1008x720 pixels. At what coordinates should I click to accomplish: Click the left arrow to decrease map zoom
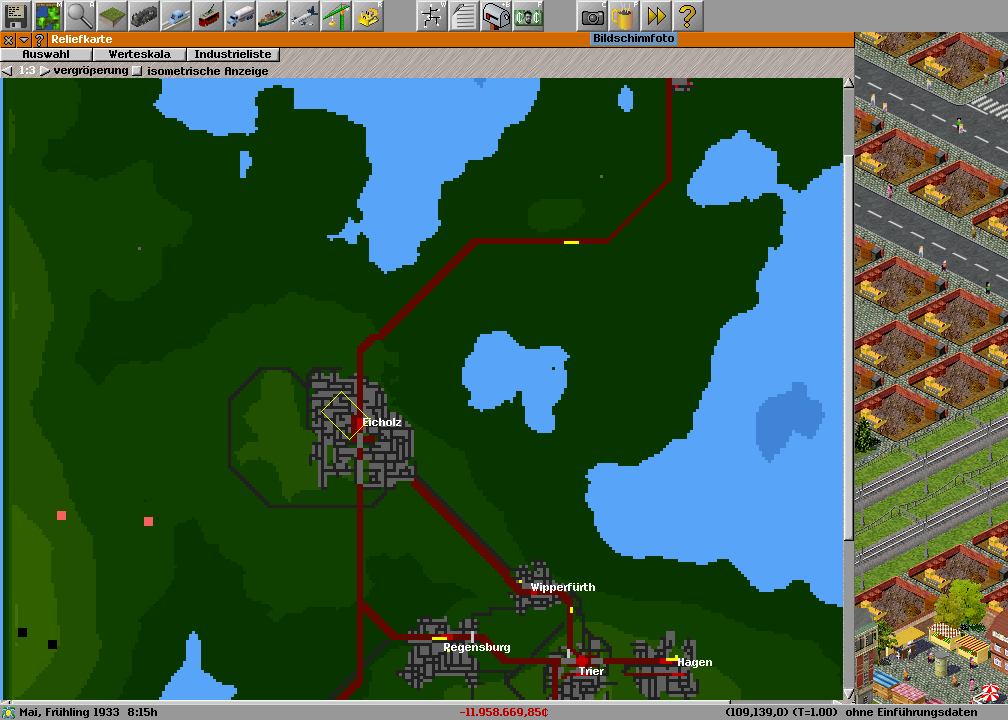(x=8, y=71)
